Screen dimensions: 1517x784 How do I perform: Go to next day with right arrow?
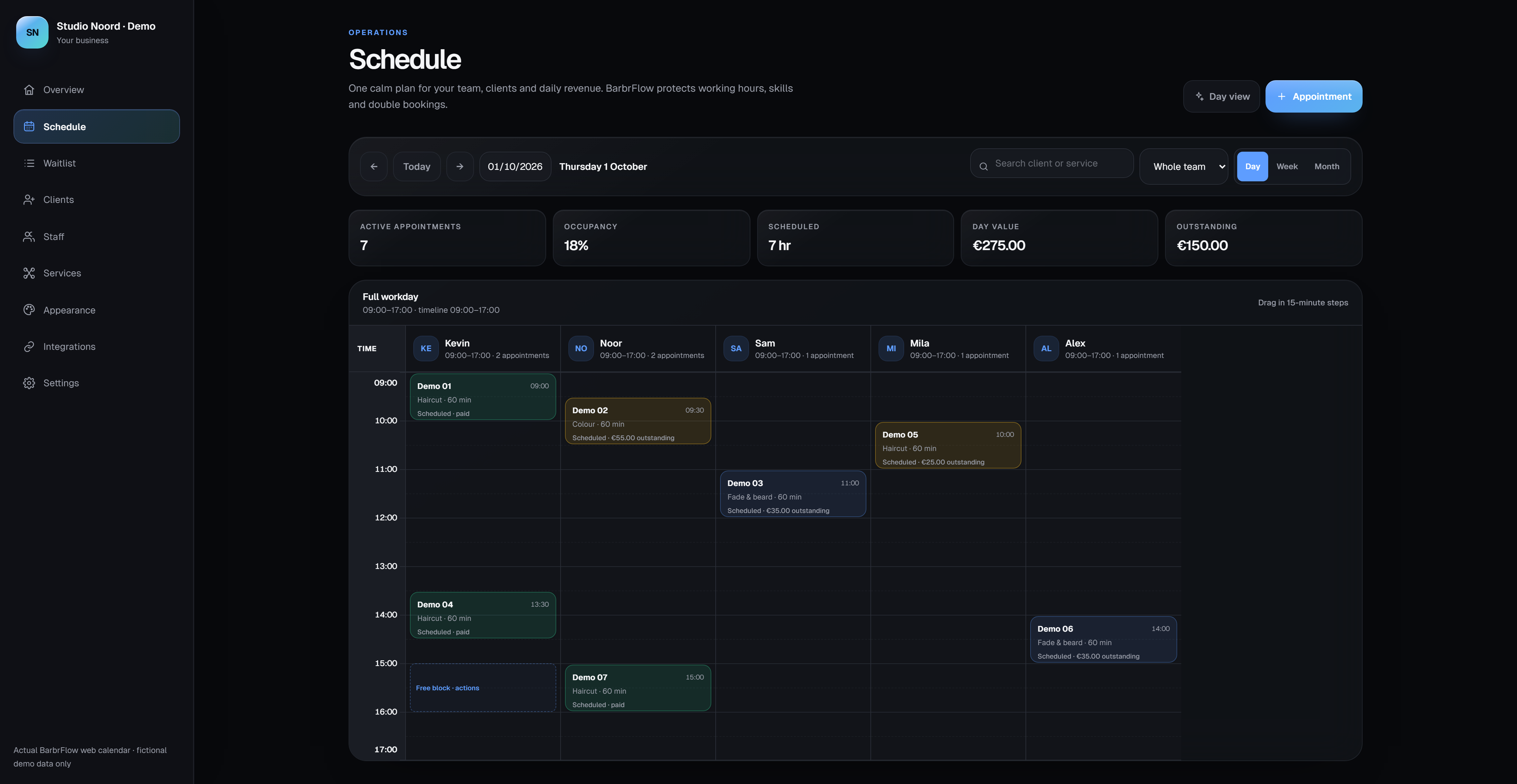click(460, 167)
